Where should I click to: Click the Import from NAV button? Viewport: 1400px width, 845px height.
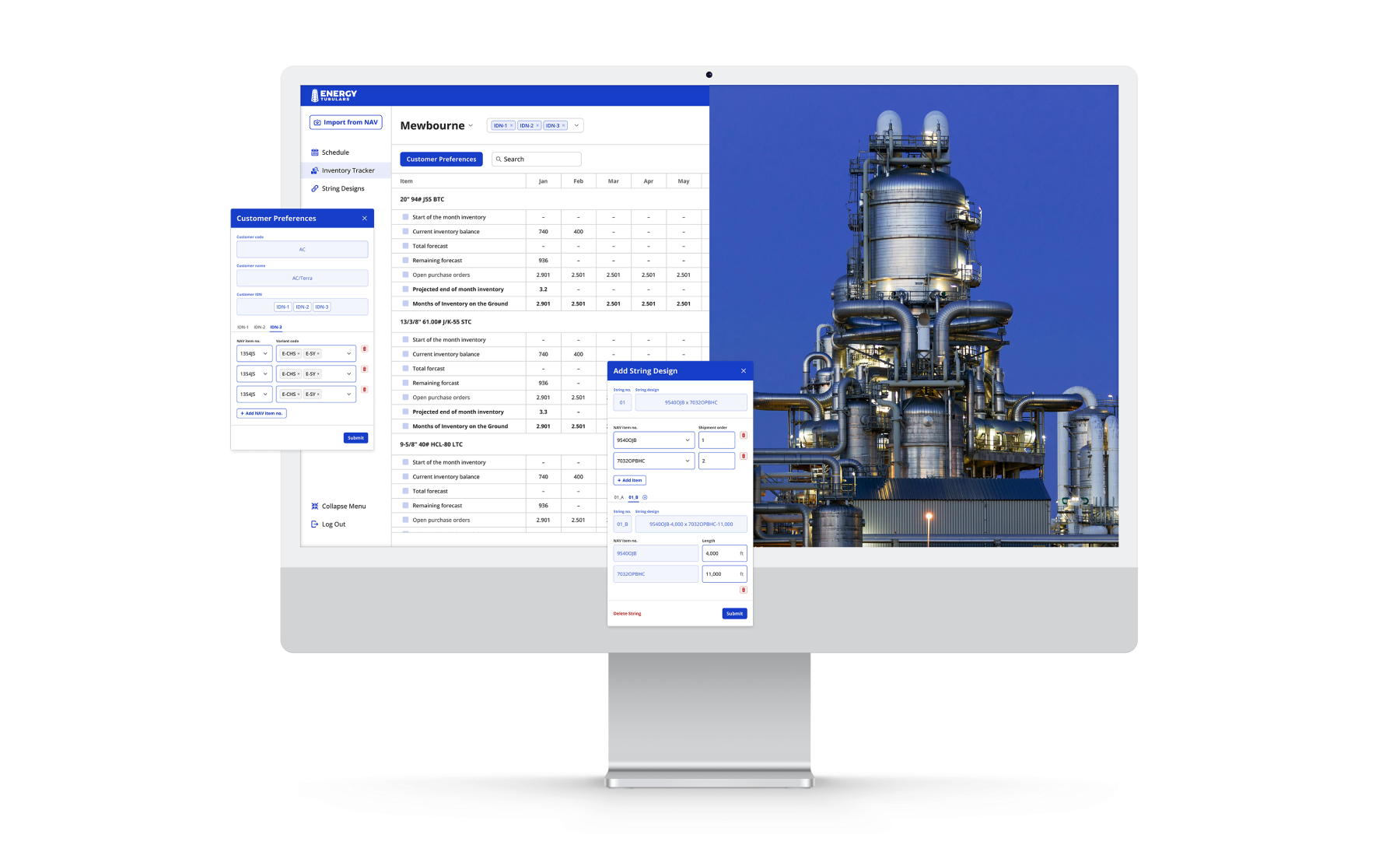345,122
